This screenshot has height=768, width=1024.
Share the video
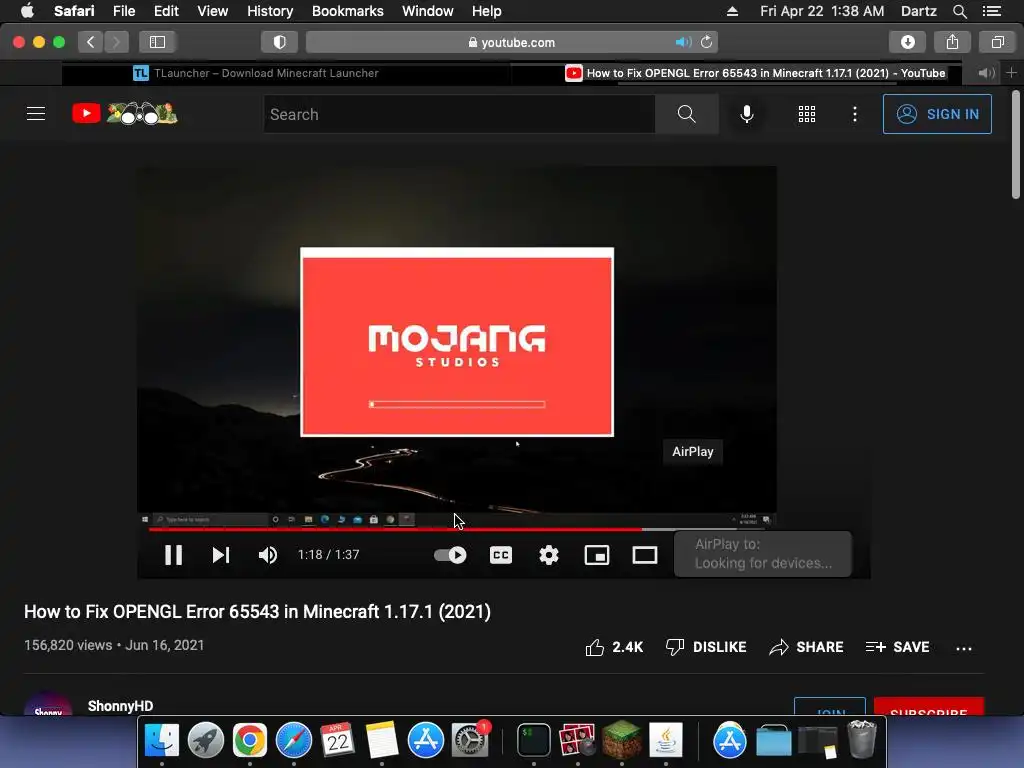(x=806, y=647)
